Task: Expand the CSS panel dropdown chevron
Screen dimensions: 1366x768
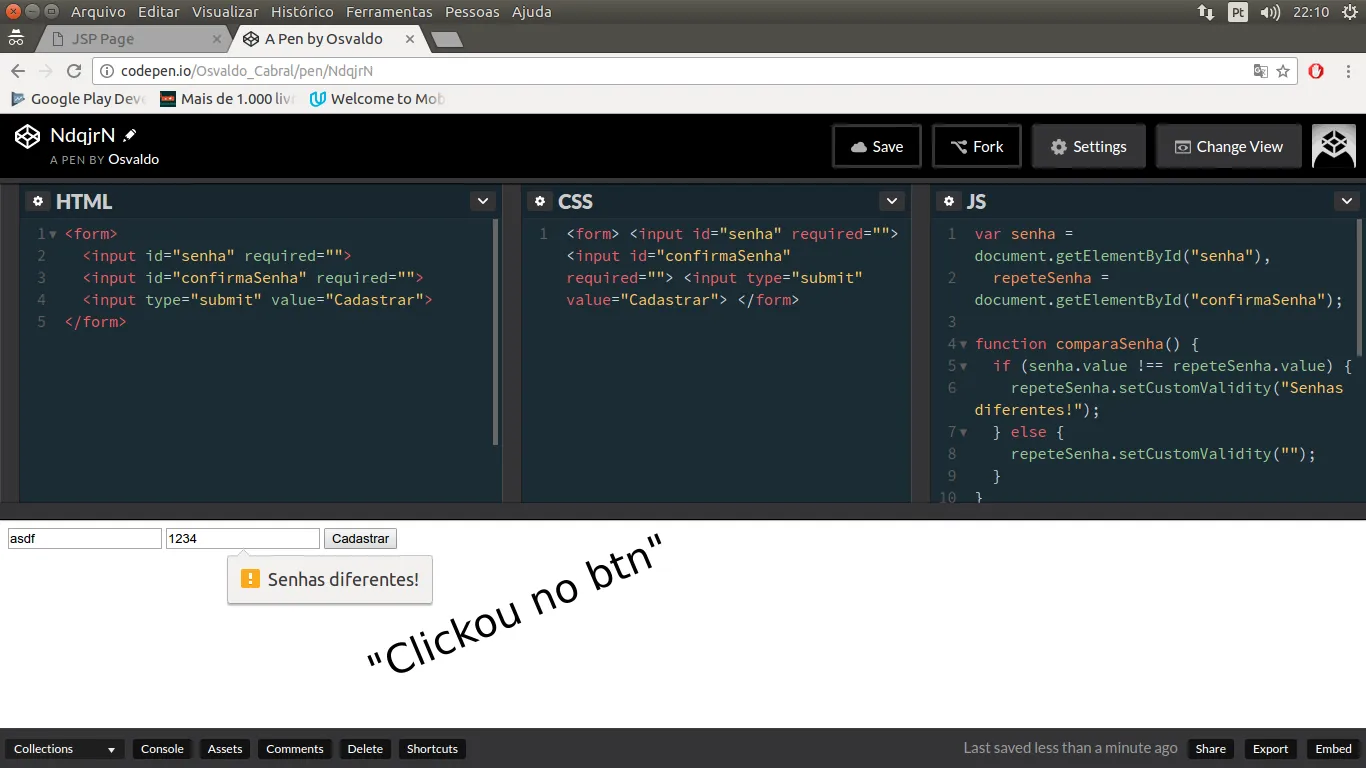Action: click(x=892, y=201)
